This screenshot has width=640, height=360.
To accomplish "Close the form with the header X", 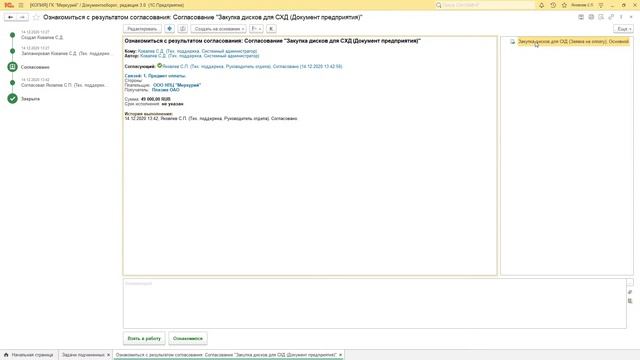I will [631, 17].
